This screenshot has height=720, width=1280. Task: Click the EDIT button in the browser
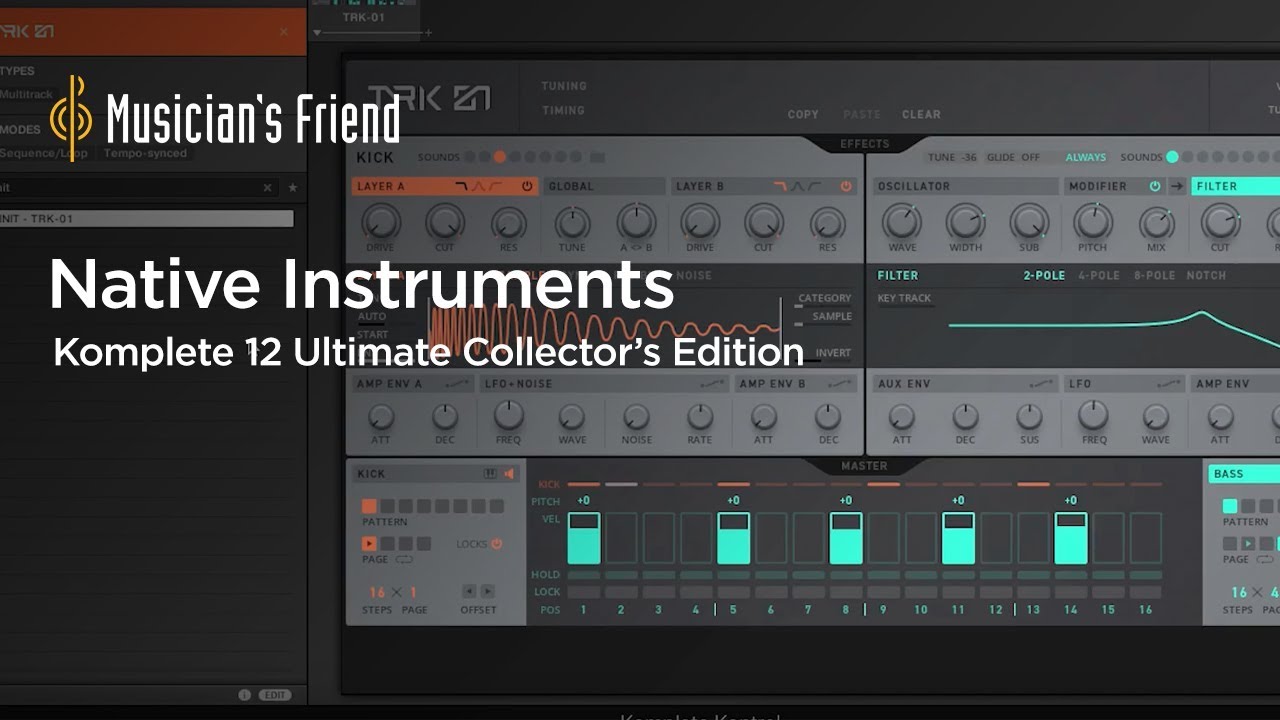275,695
